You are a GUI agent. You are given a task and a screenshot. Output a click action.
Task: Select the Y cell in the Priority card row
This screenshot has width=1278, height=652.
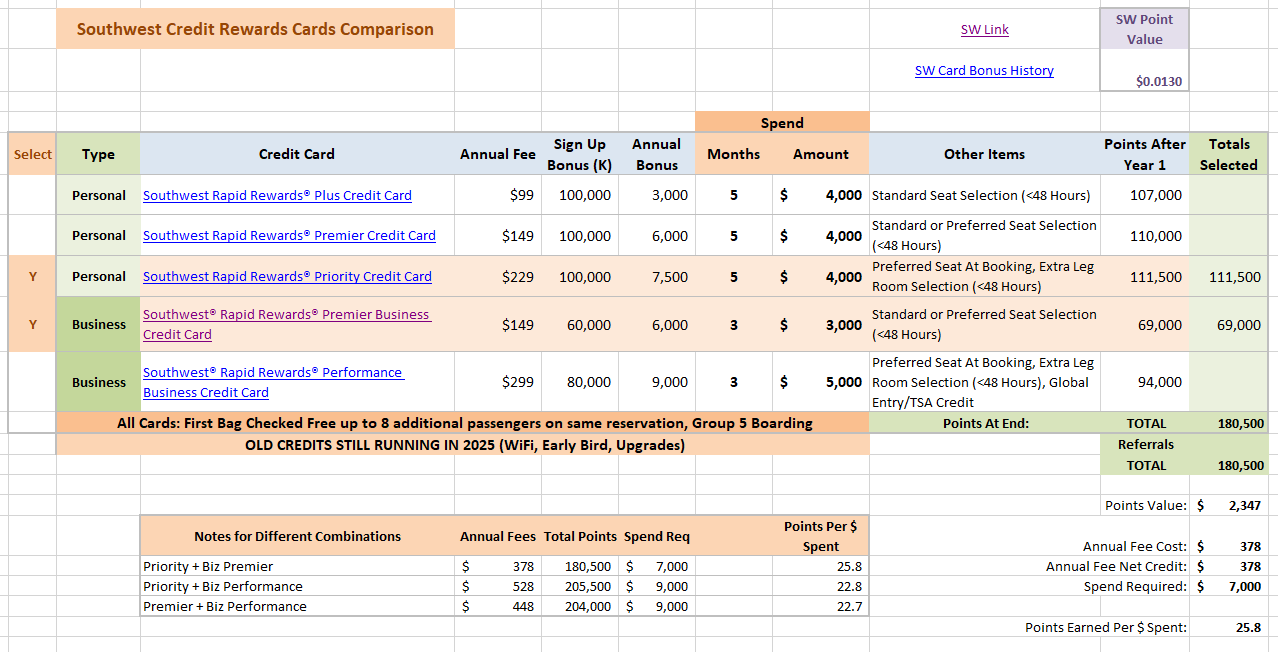[x=32, y=276]
